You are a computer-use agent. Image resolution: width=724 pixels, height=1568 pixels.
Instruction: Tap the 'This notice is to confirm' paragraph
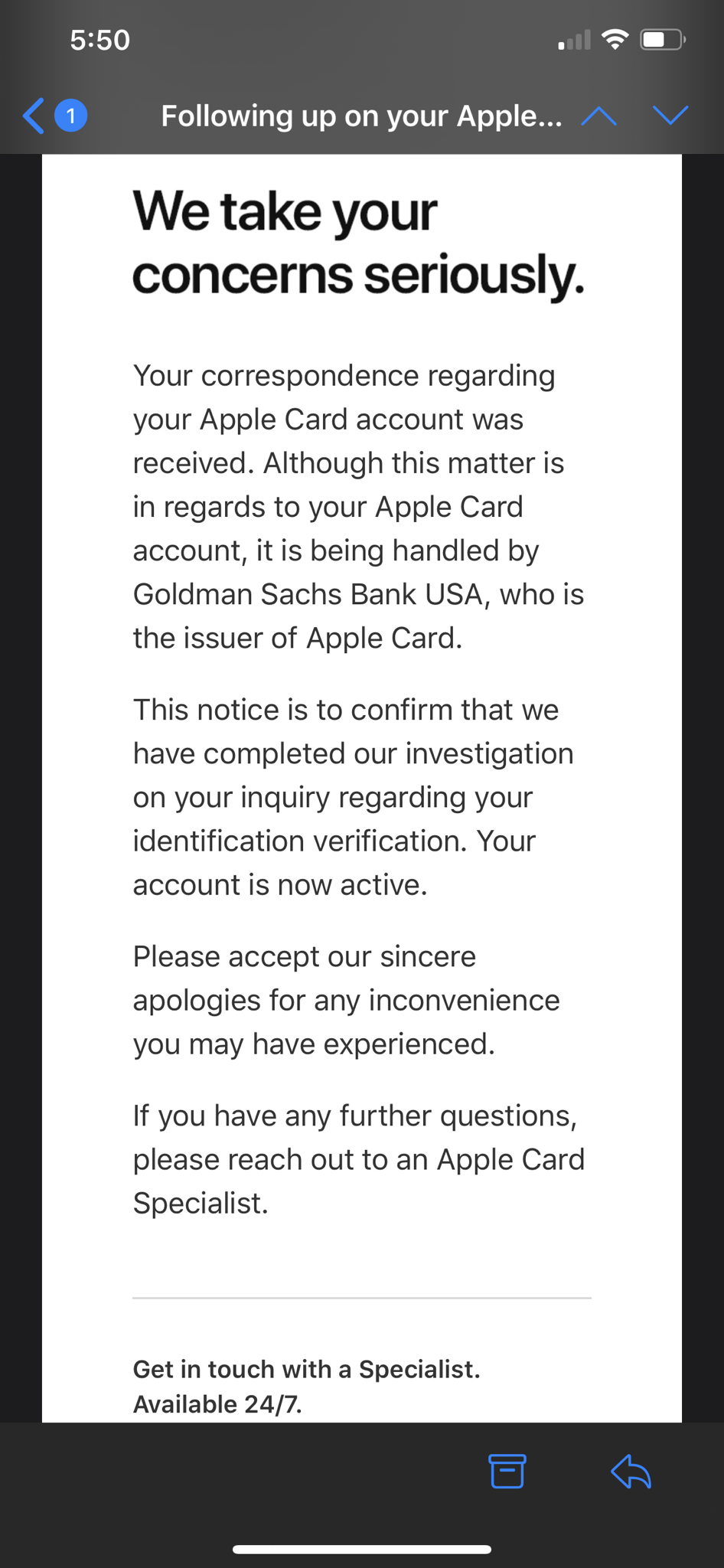pyautogui.click(x=353, y=797)
